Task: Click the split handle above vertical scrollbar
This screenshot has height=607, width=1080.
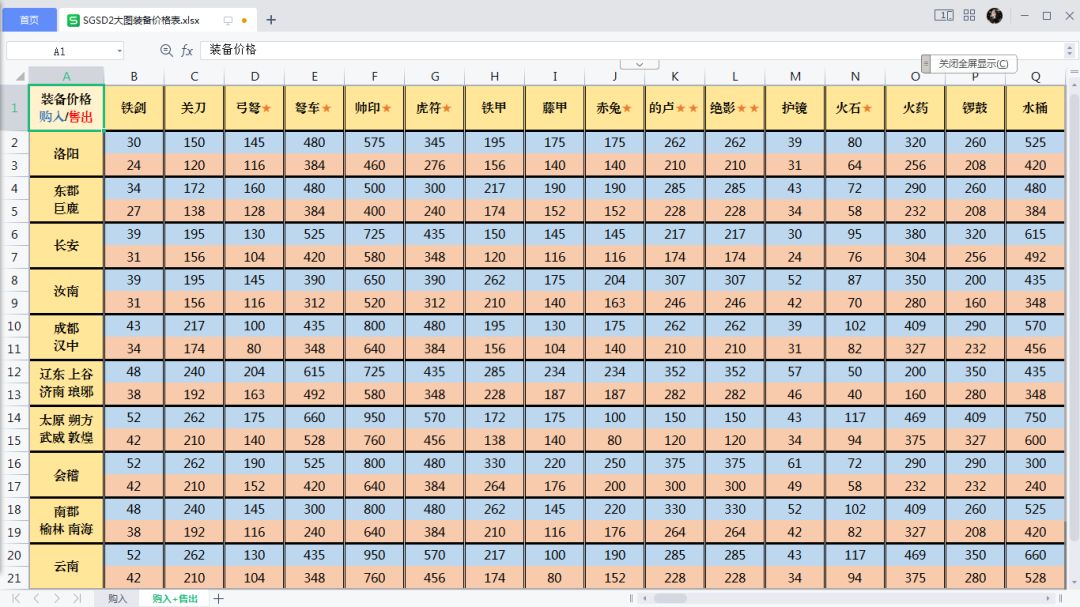Action: (x=1073, y=71)
